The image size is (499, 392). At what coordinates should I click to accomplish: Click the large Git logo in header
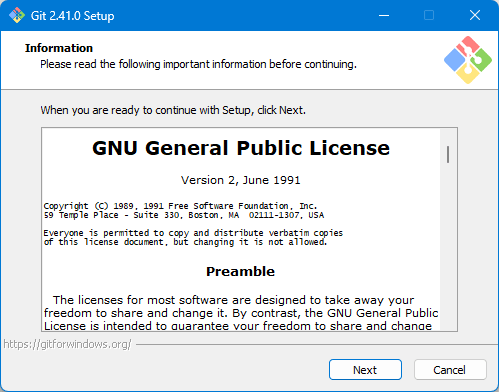pos(468,60)
